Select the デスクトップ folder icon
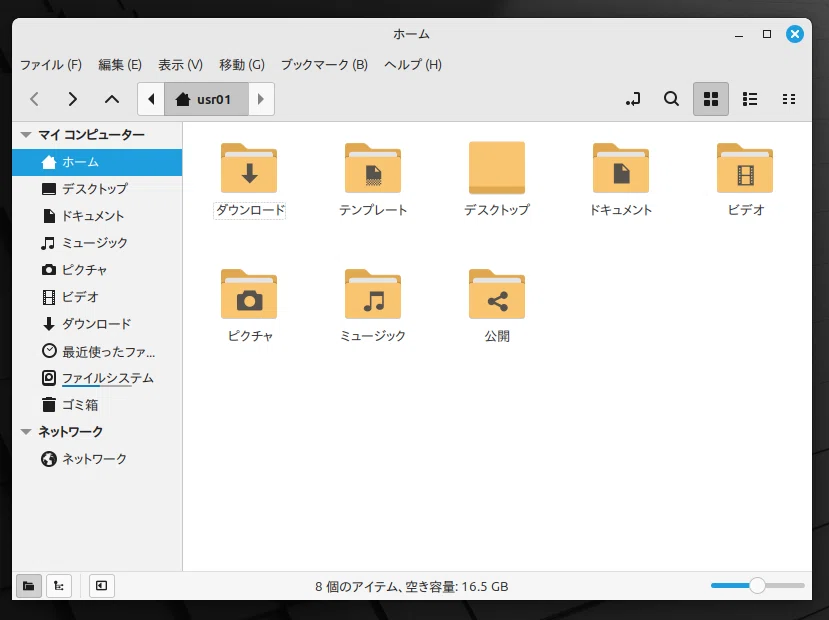Screen dimensions: 829x620 coord(497,168)
